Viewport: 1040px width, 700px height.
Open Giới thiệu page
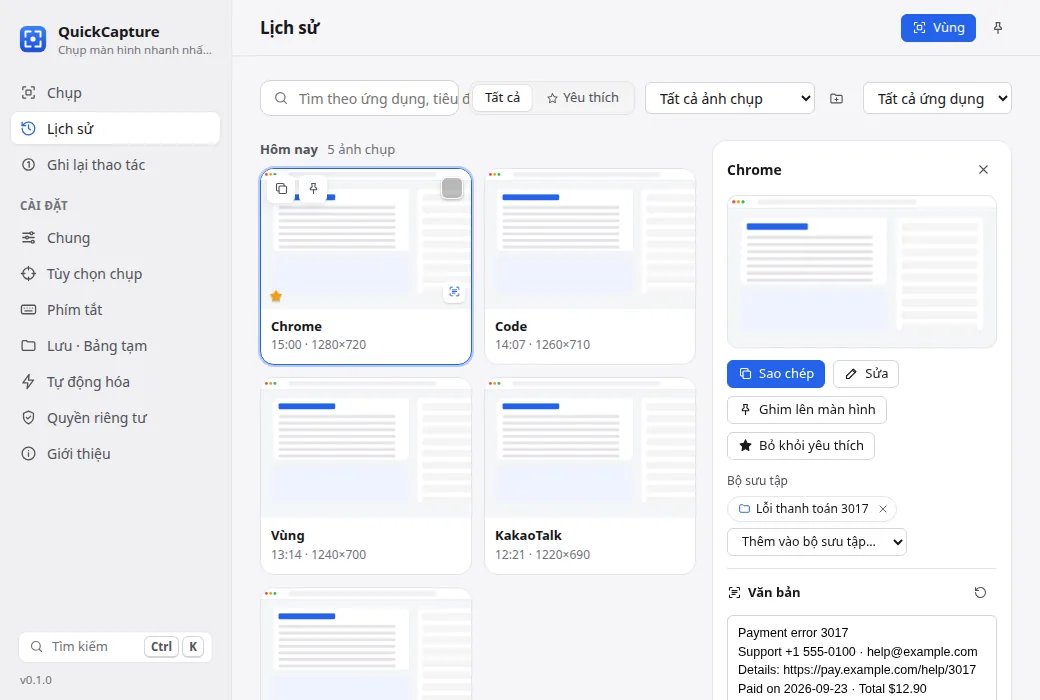(115, 454)
